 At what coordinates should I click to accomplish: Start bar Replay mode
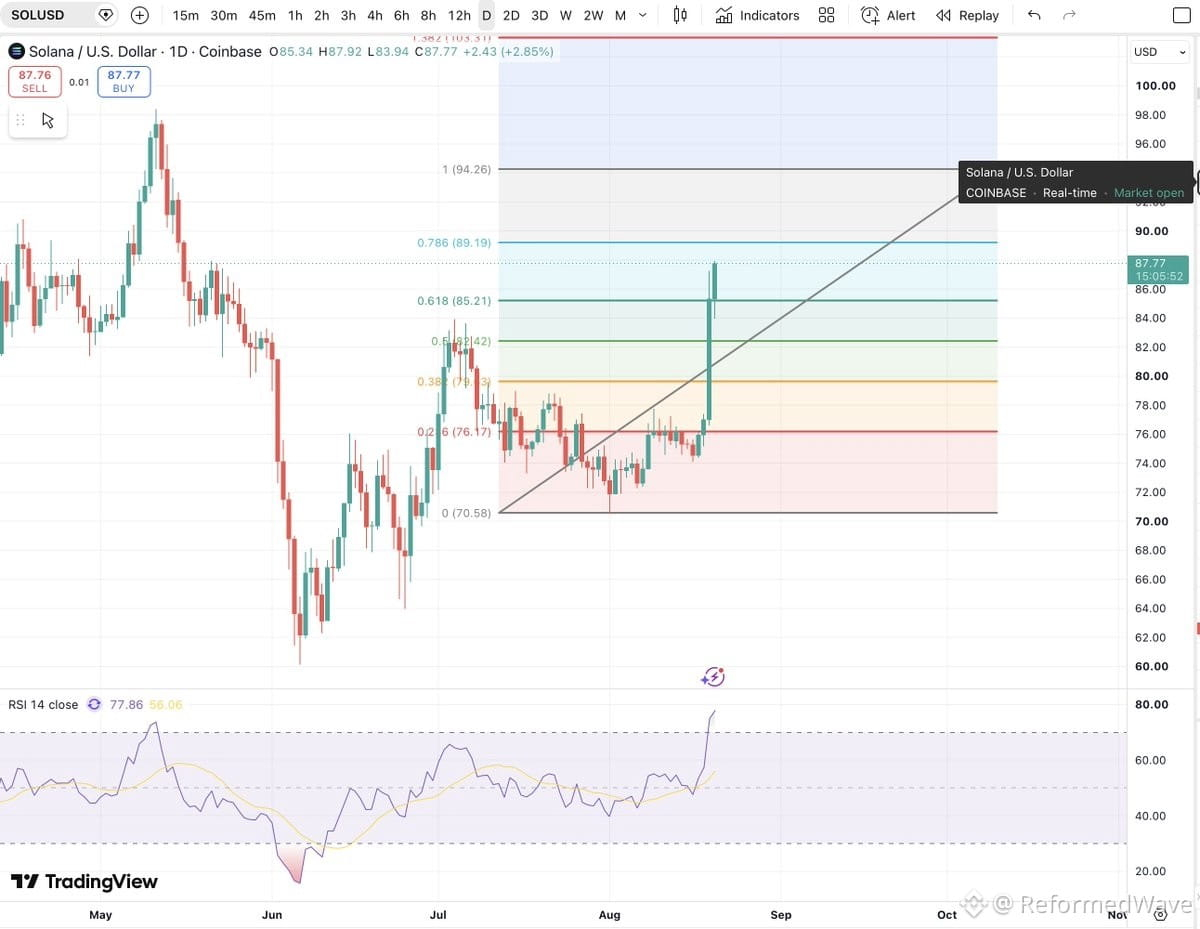pos(967,15)
